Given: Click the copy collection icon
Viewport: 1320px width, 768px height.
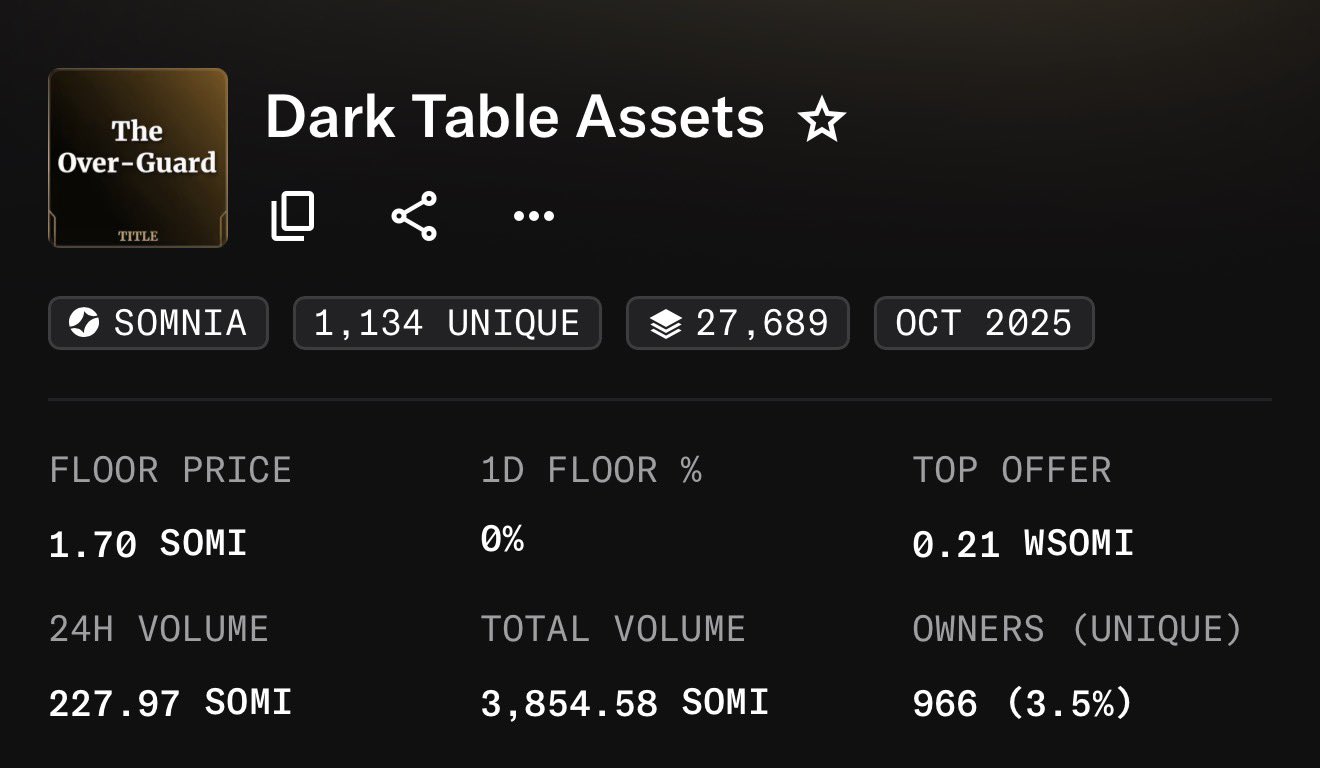Looking at the screenshot, I should (293, 216).
